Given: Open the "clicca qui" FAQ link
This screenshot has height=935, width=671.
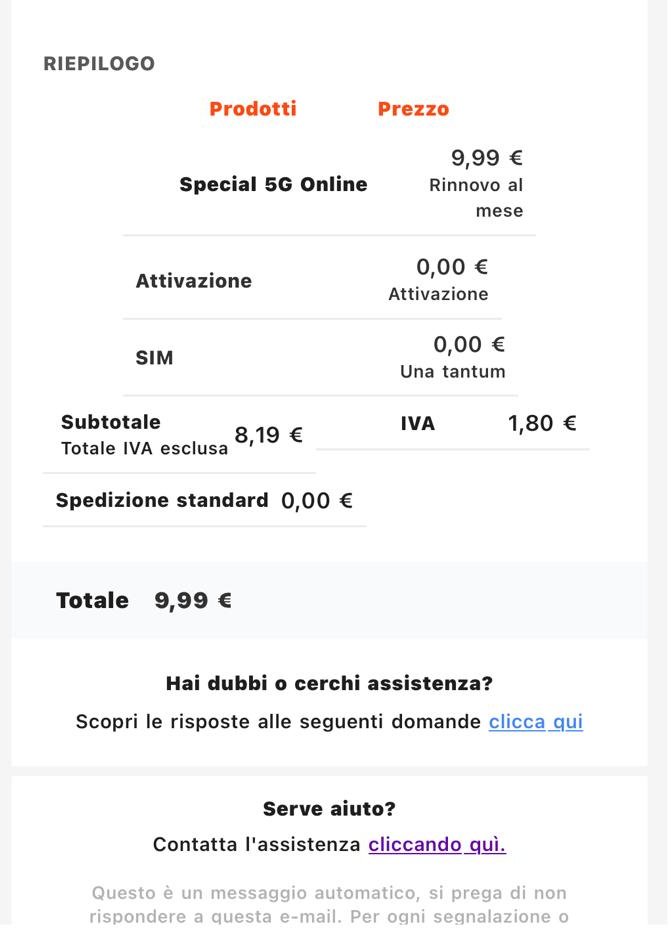Looking at the screenshot, I should [x=536, y=722].
